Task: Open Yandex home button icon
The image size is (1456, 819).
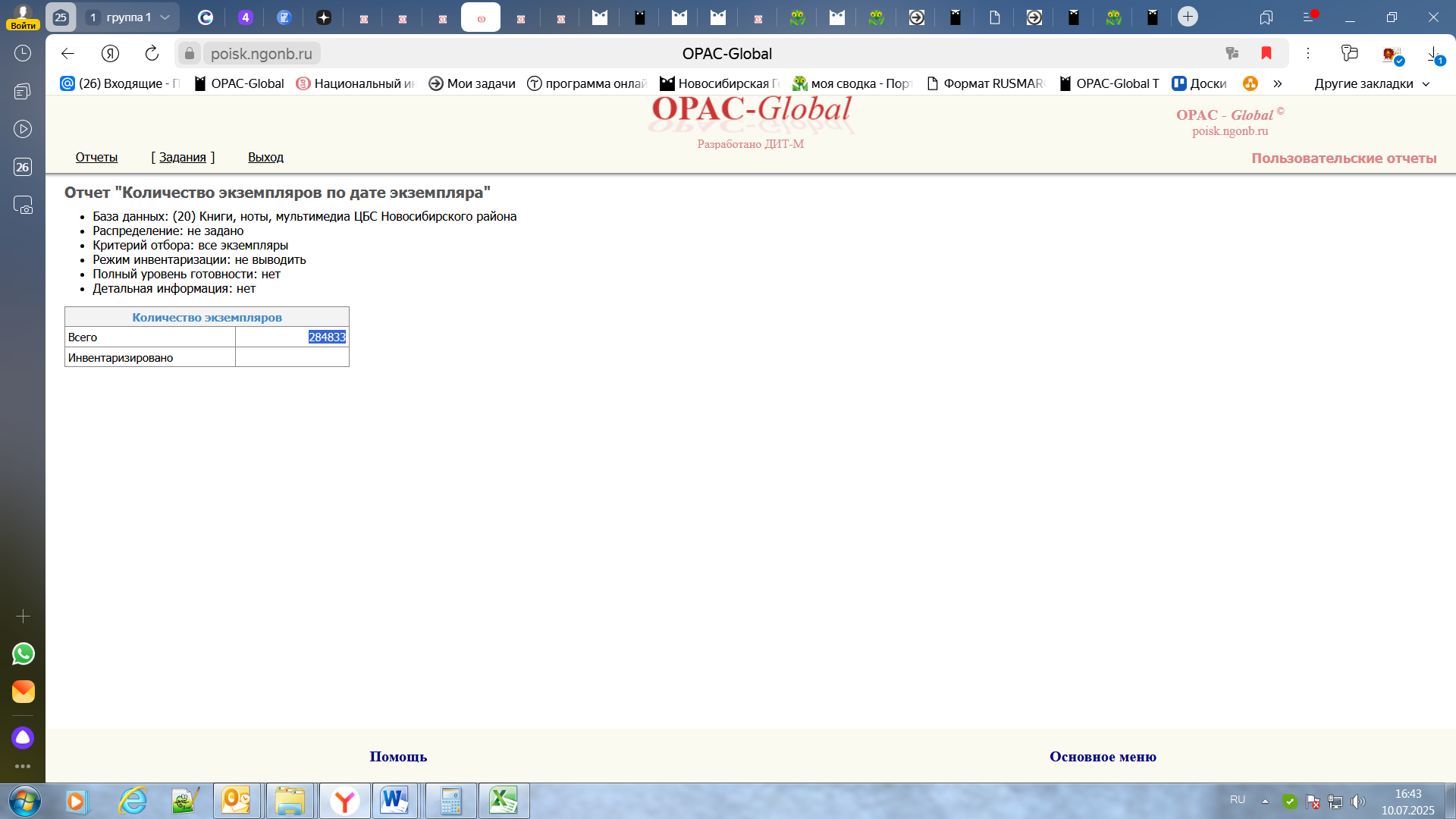Action: coord(110,53)
